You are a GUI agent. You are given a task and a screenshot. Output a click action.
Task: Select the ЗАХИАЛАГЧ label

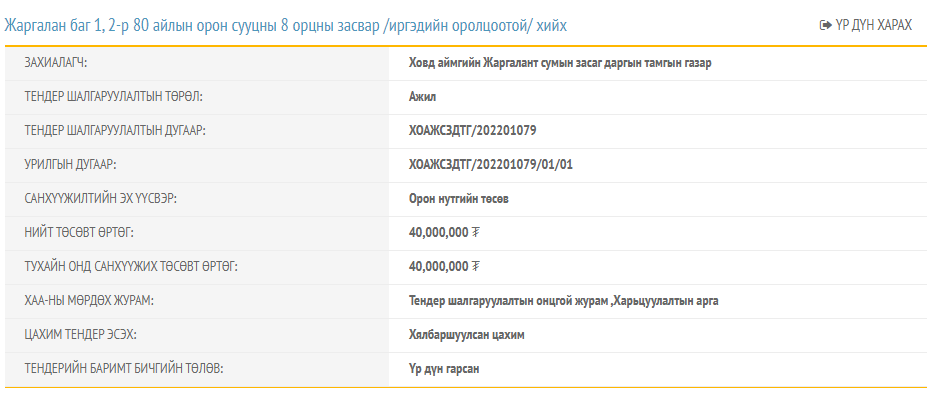(x=56, y=63)
